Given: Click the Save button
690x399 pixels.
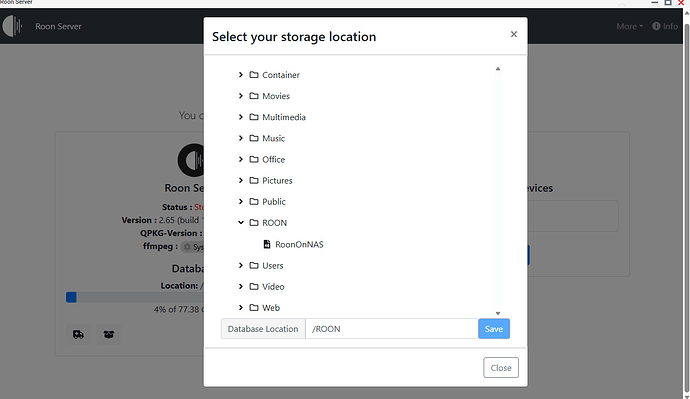Looking at the screenshot, I should (494, 329).
